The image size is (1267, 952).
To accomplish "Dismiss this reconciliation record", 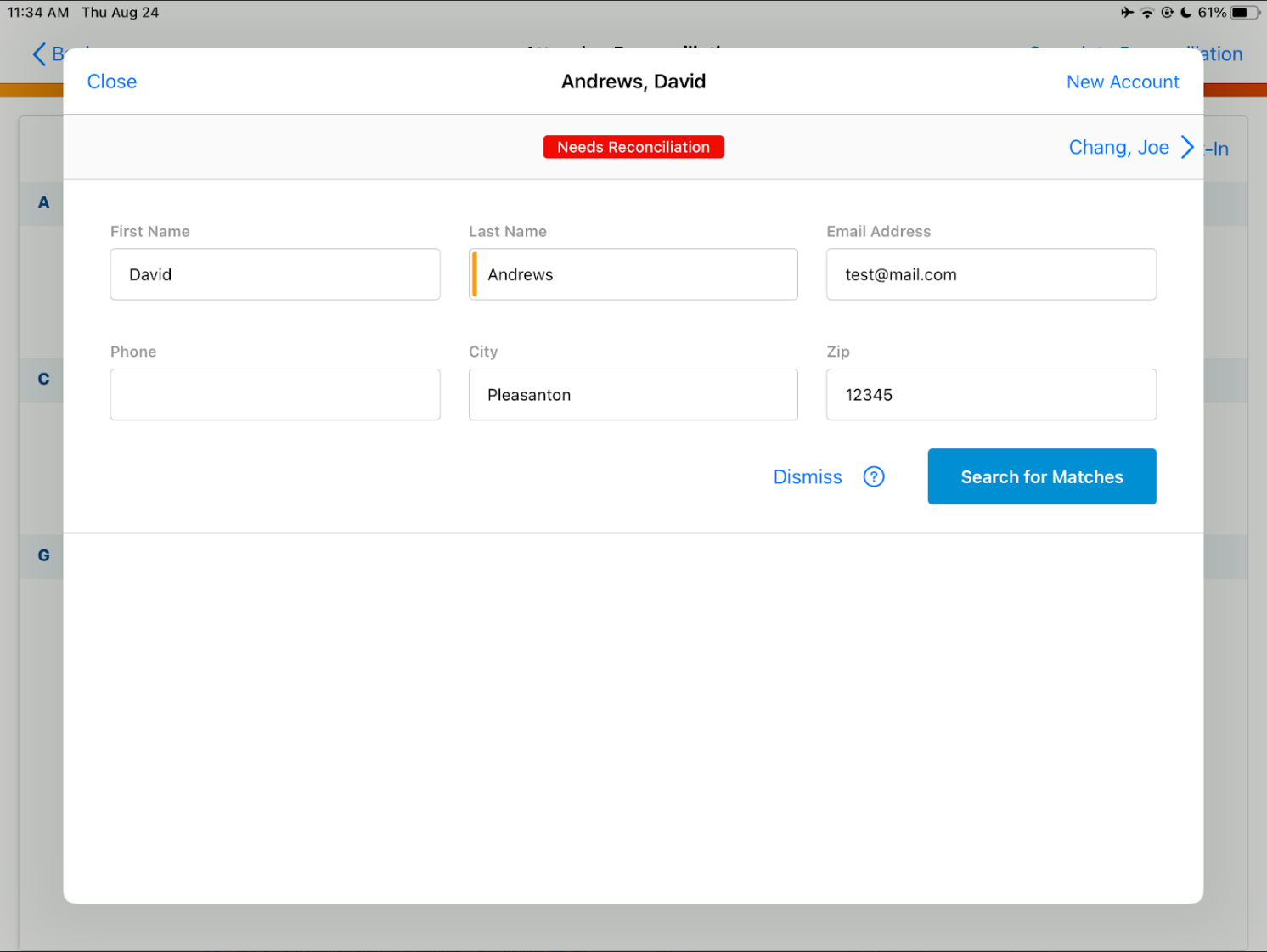I will pyautogui.click(x=807, y=477).
